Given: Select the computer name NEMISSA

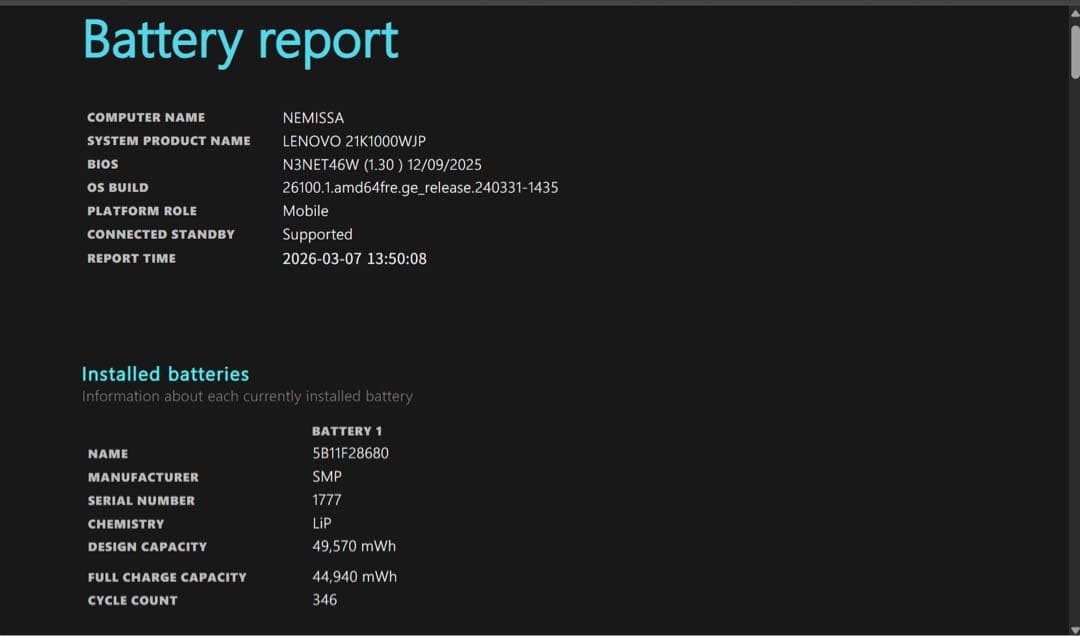Looking at the screenshot, I should [x=313, y=117].
